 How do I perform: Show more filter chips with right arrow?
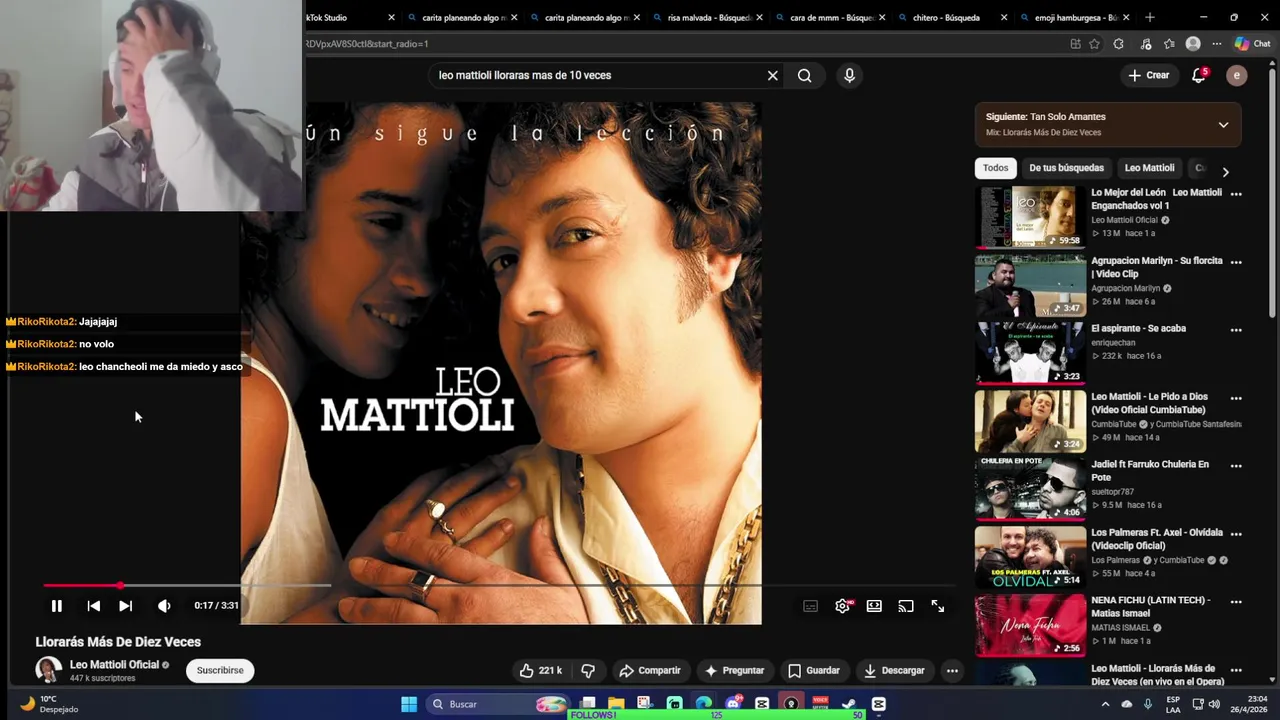(x=1225, y=172)
